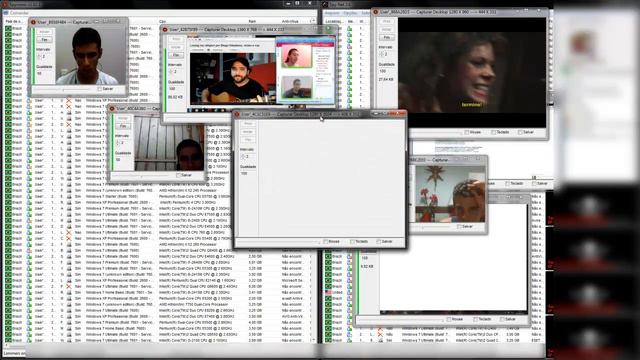Enable Teclado checkbox in blank front capture window
Screen dimensions: 640x360
[352, 242]
